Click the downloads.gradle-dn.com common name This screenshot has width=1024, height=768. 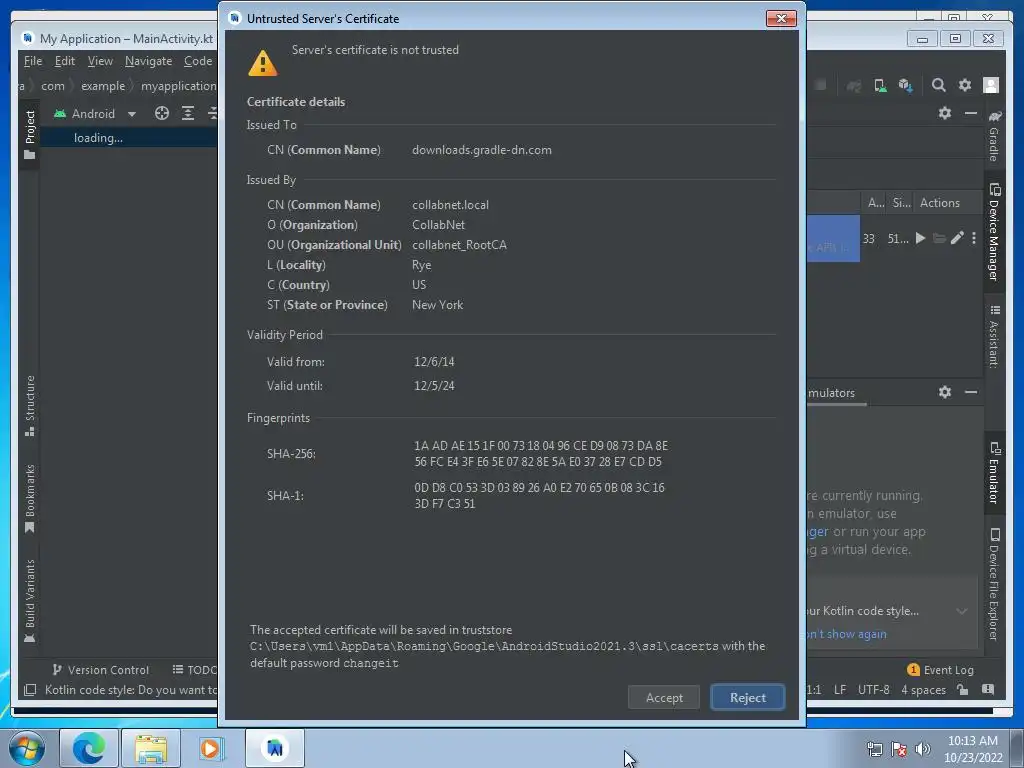coord(481,150)
